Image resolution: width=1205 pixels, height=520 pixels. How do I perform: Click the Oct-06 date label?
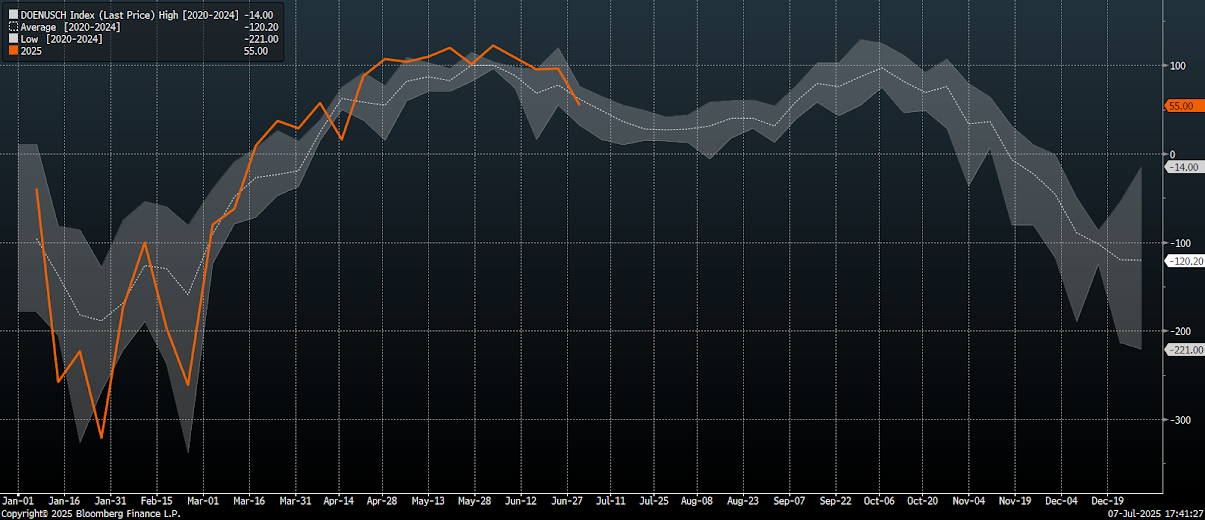pyautogui.click(x=878, y=500)
